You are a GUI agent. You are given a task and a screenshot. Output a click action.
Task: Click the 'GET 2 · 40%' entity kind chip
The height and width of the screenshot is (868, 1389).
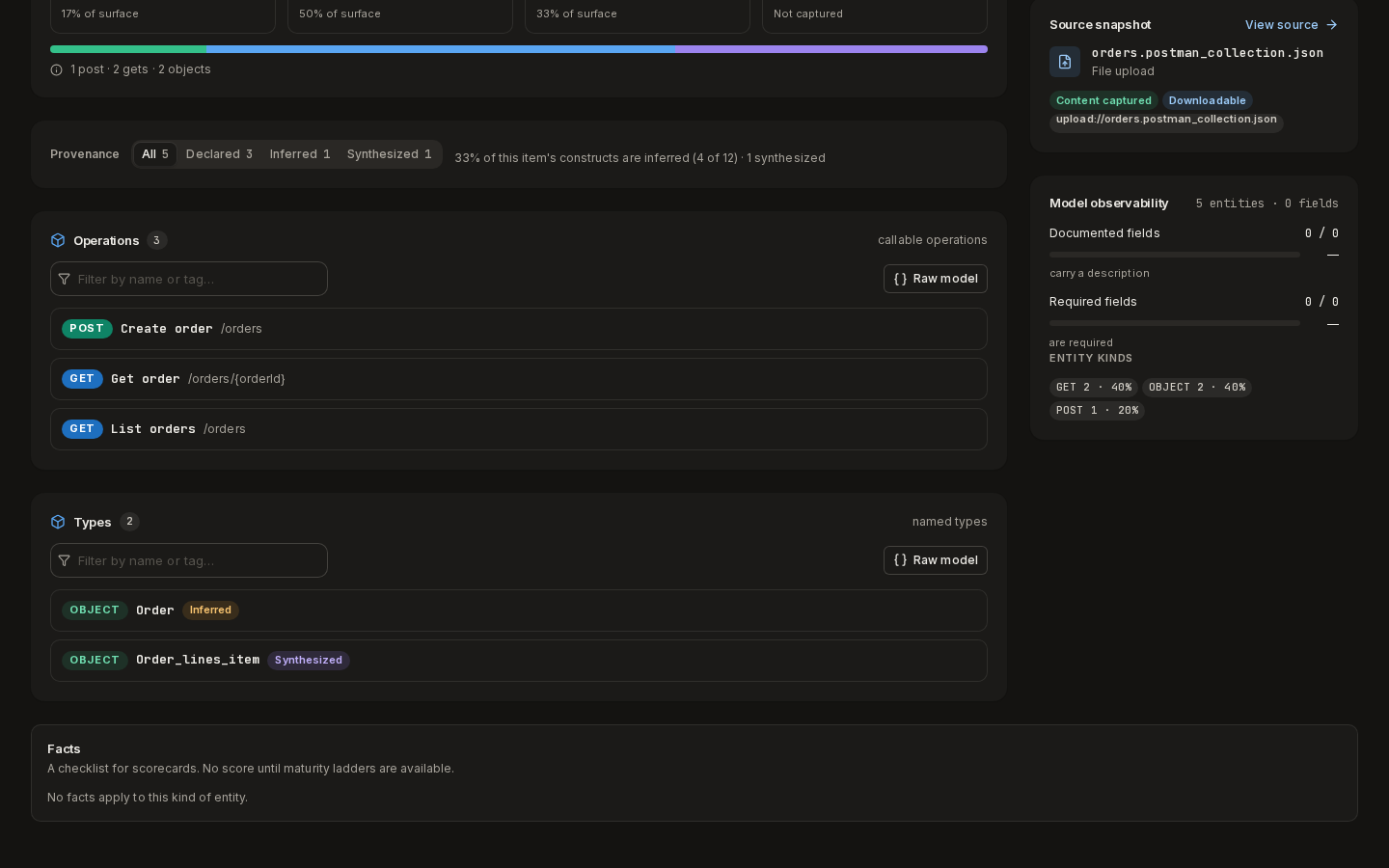1094,387
